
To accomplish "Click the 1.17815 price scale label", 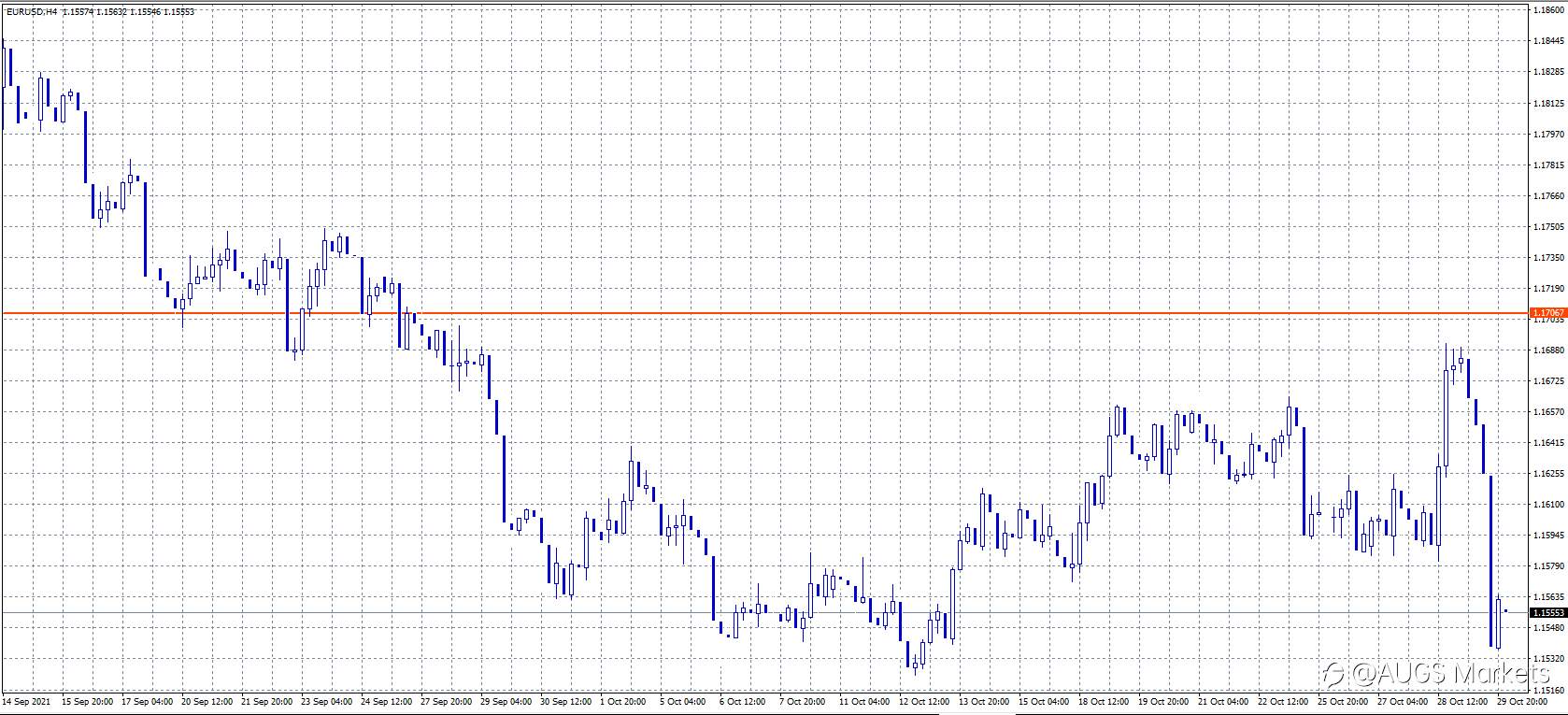I will (1548, 164).
